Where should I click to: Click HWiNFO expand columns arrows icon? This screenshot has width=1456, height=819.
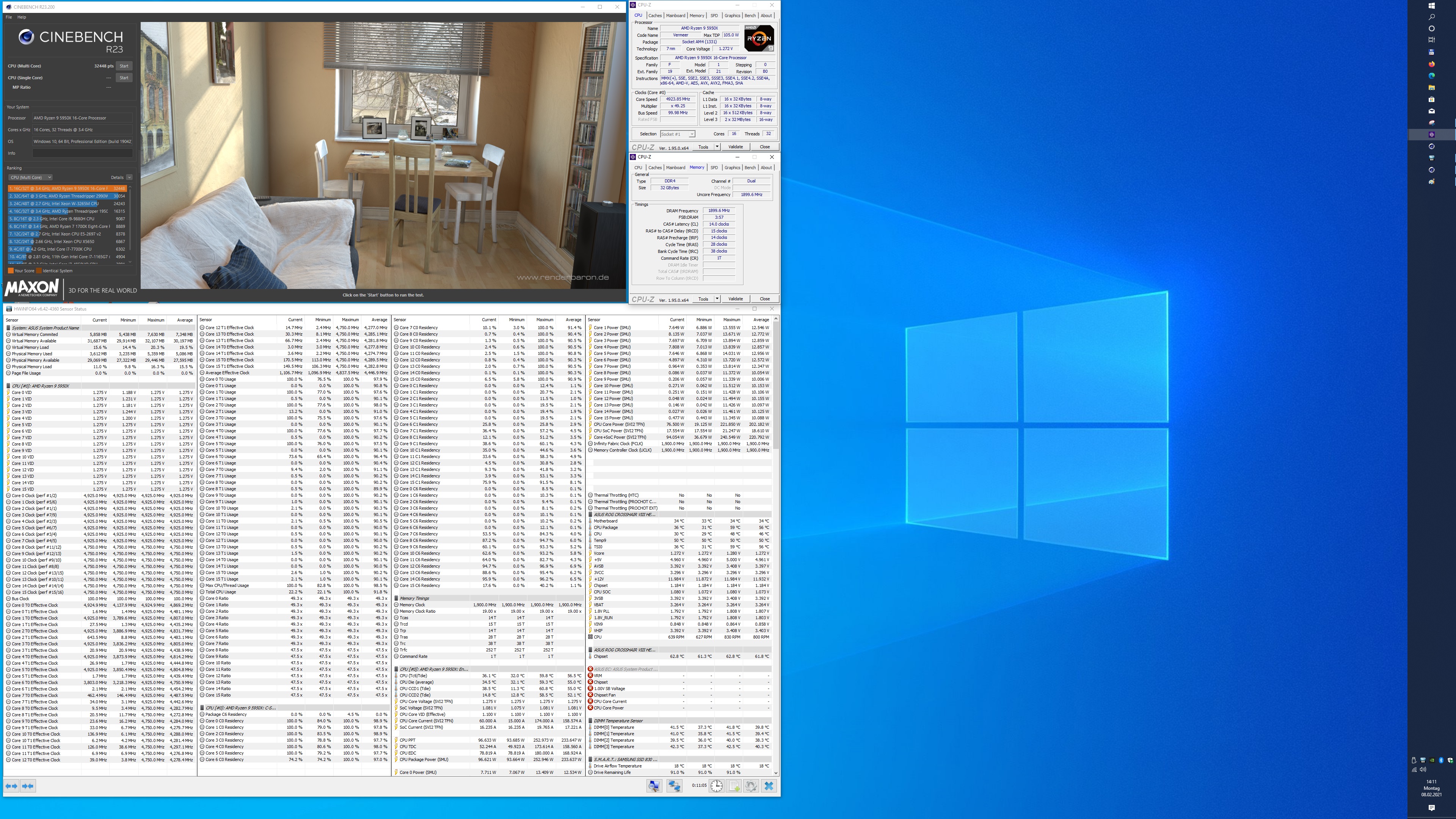[11, 786]
